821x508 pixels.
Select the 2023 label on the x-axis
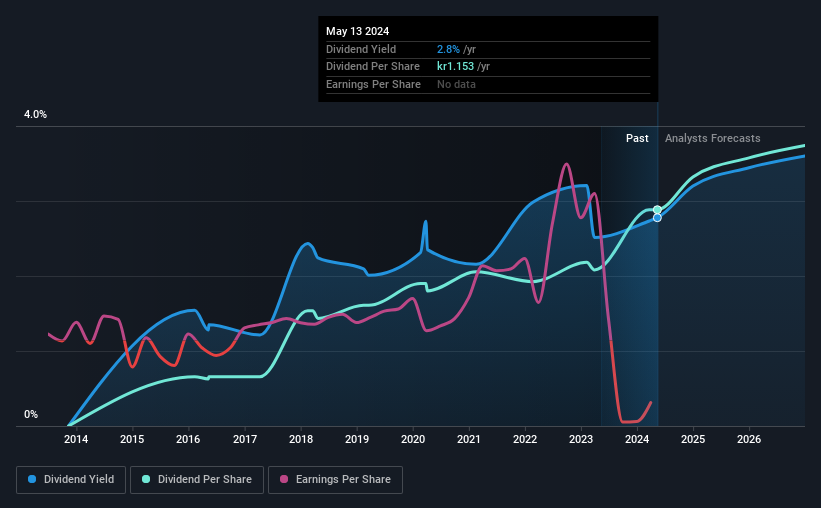tap(581, 439)
